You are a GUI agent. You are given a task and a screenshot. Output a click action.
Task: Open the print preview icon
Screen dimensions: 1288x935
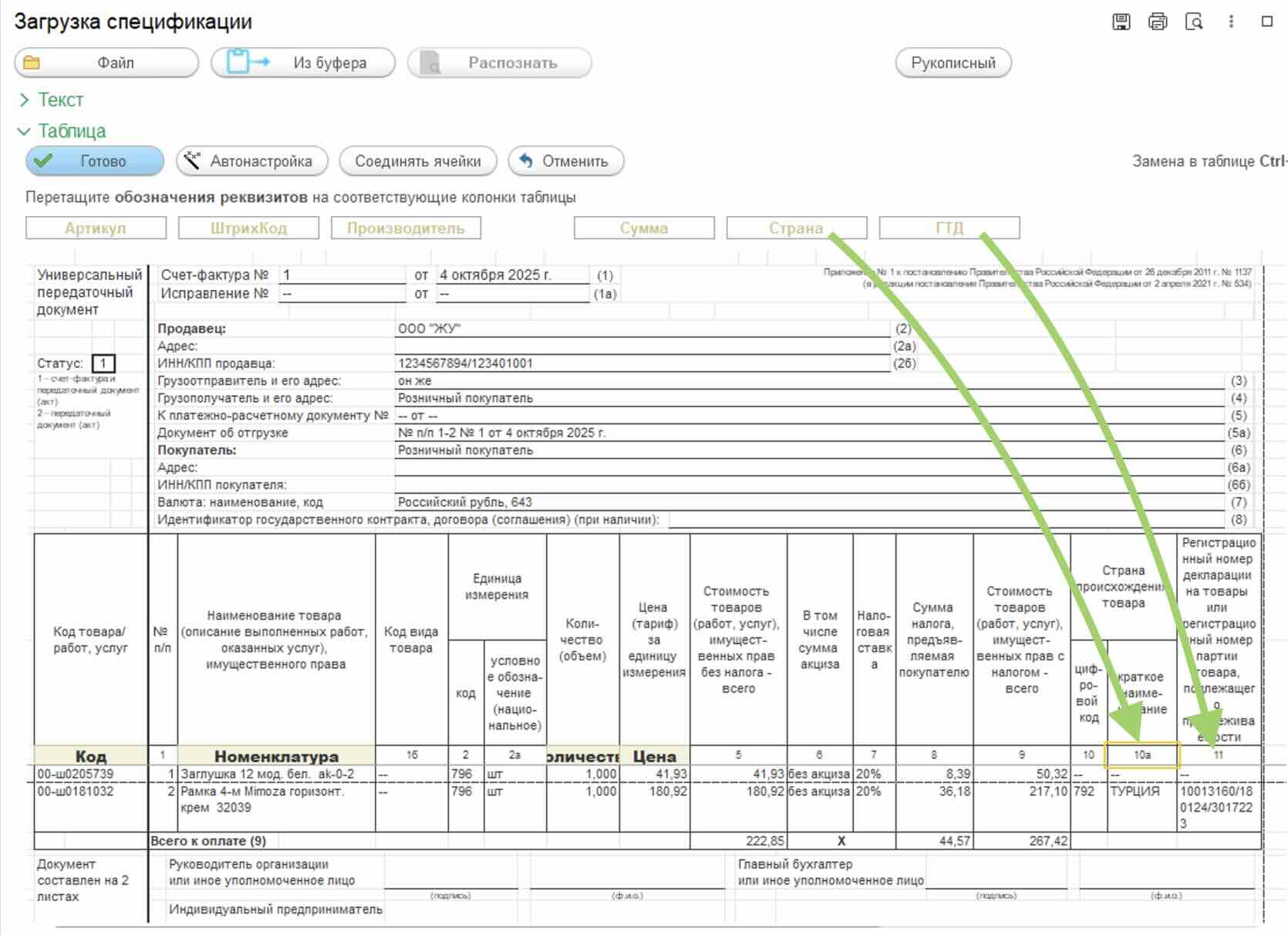click(x=1194, y=22)
